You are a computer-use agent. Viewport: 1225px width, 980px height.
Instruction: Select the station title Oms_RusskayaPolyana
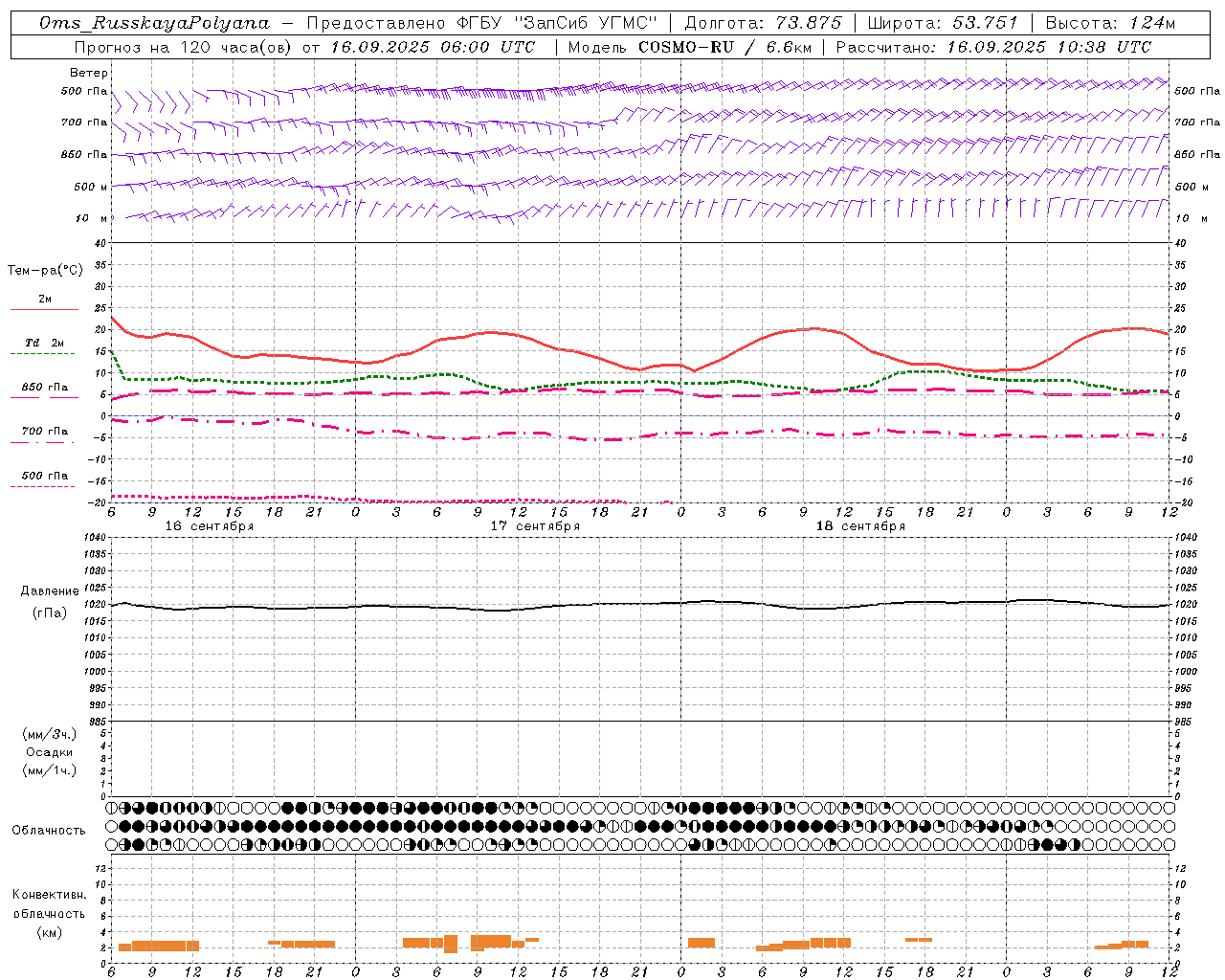(155, 23)
